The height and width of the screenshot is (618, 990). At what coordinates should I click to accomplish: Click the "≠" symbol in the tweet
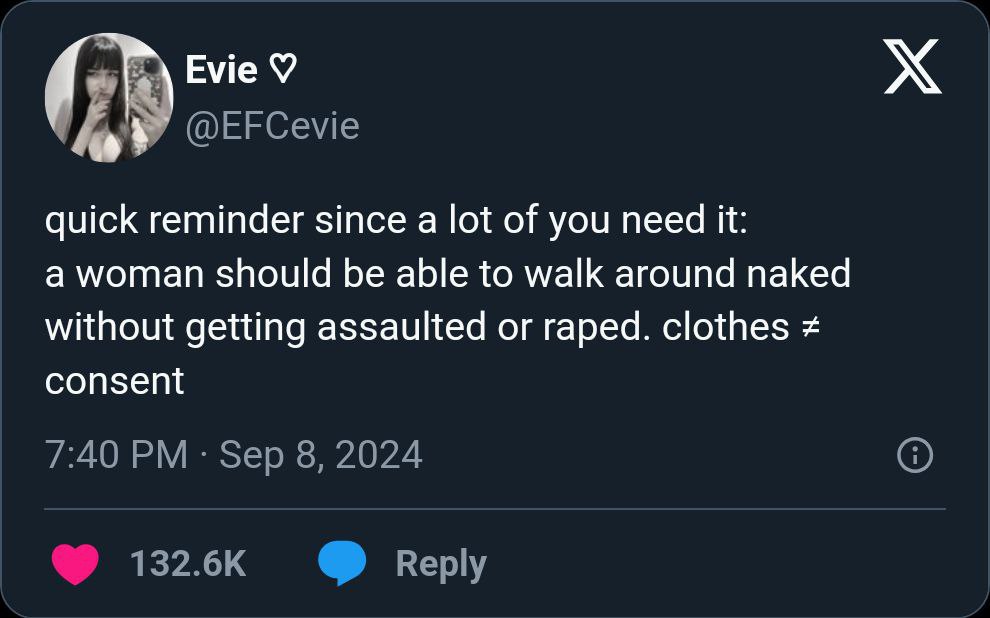pyautogui.click(x=812, y=328)
